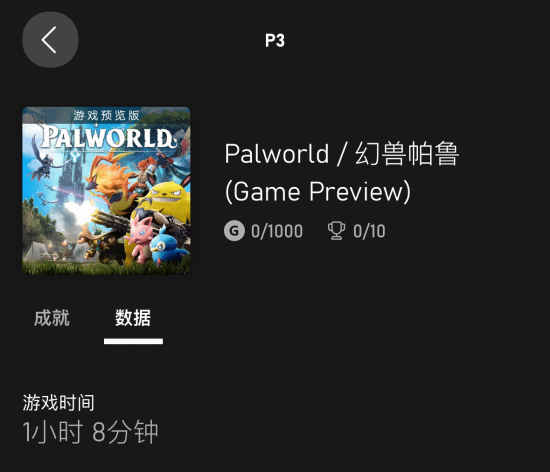Click the achievements trophy icon
The height and width of the screenshot is (472, 550).
point(336,231)
